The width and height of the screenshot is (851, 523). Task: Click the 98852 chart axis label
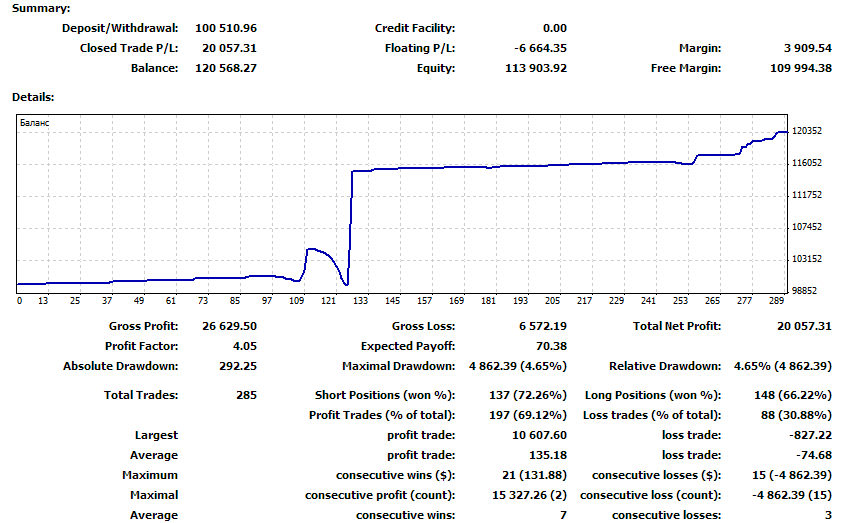[804, 291]
